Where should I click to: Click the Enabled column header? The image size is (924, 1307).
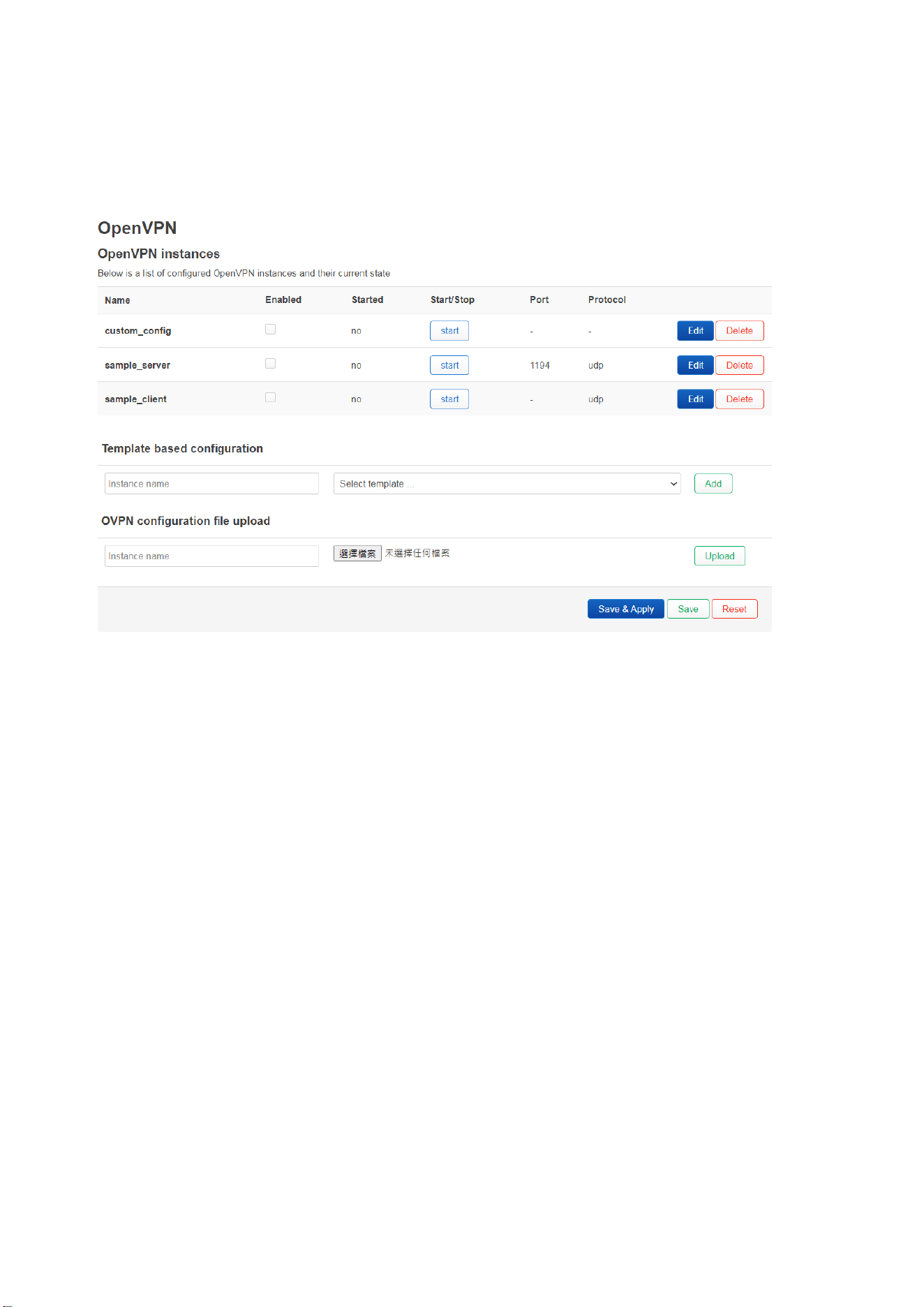(x=283, y=300)
